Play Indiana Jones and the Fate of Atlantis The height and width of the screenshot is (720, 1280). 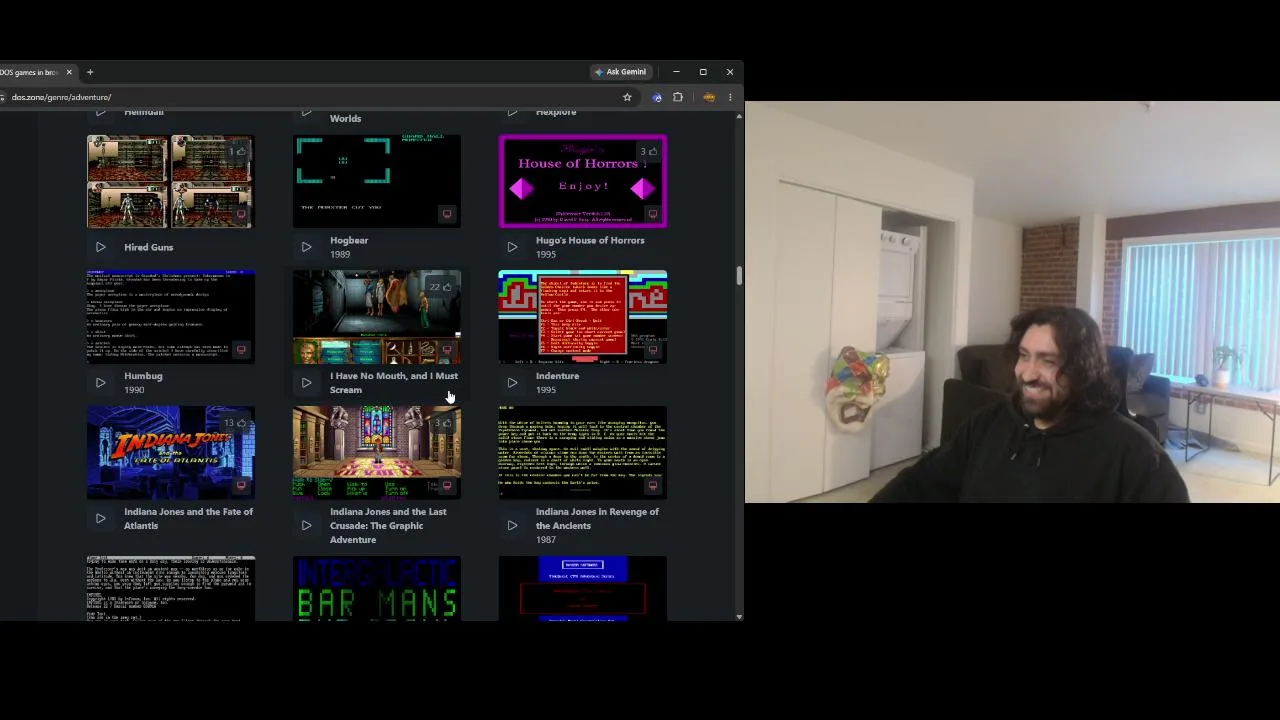click(100, 518)
